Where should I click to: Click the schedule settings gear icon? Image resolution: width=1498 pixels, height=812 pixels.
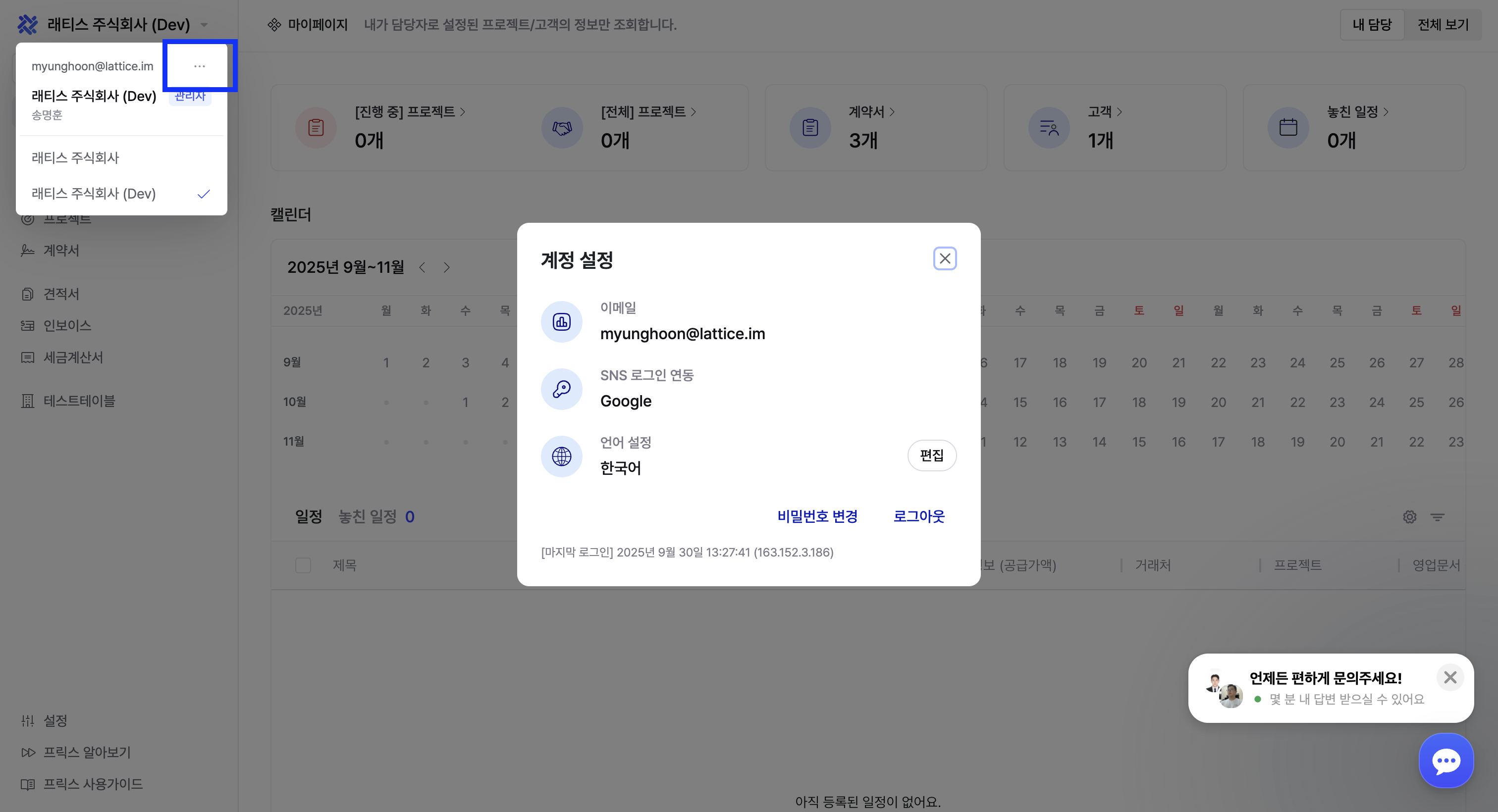click(x=1409, y=517)
